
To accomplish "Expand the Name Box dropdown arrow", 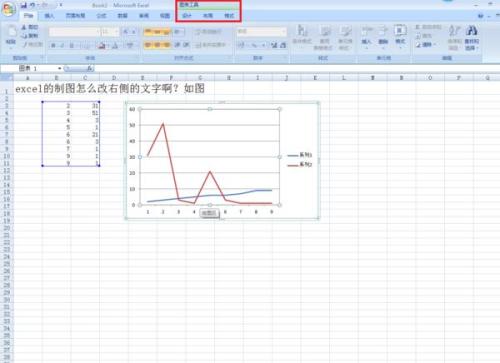I will click(x=60, y=68).
